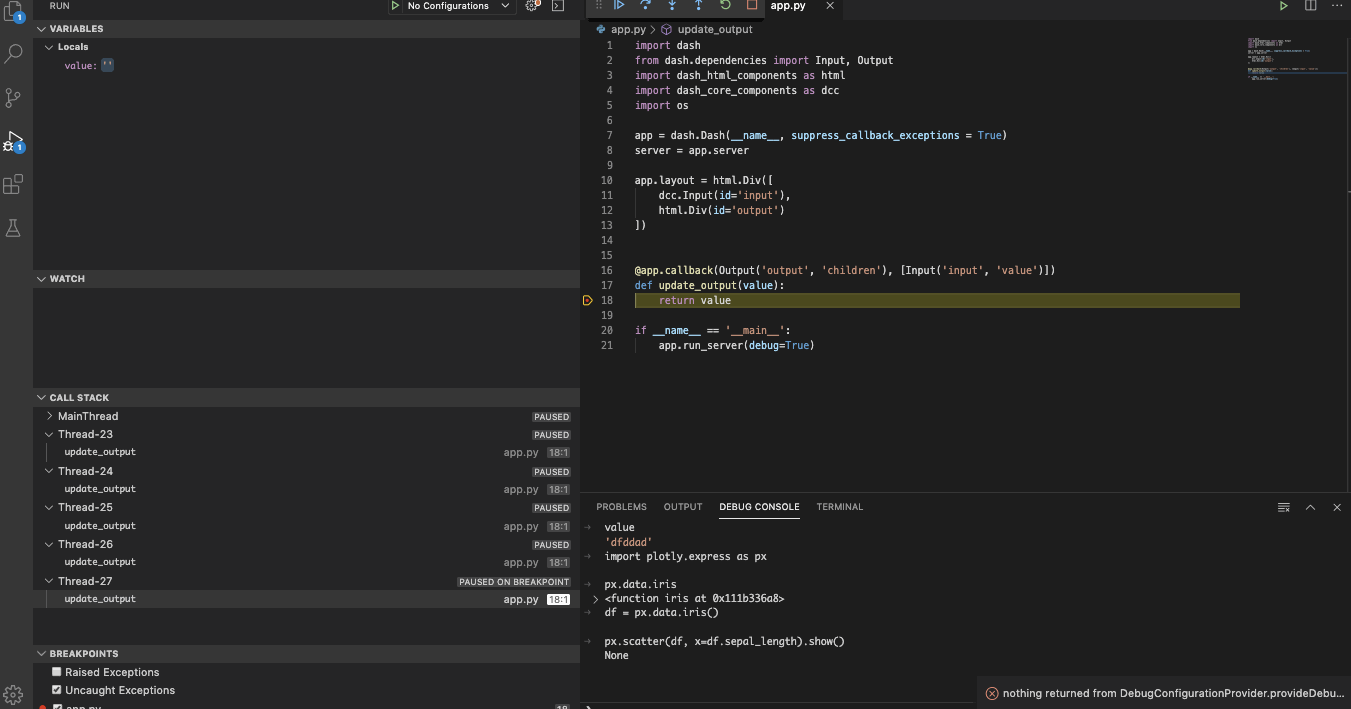Select the Step Into debug icon

coord(671,6)
